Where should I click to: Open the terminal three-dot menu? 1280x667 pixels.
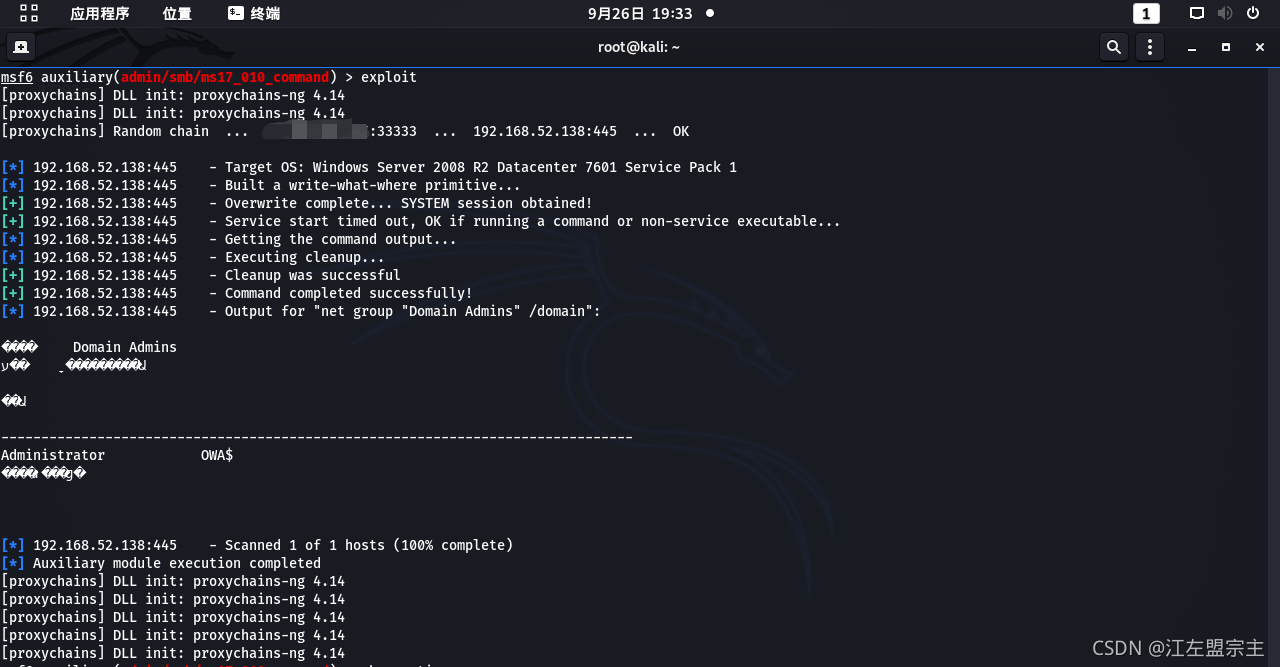[x=1150, y=47]
